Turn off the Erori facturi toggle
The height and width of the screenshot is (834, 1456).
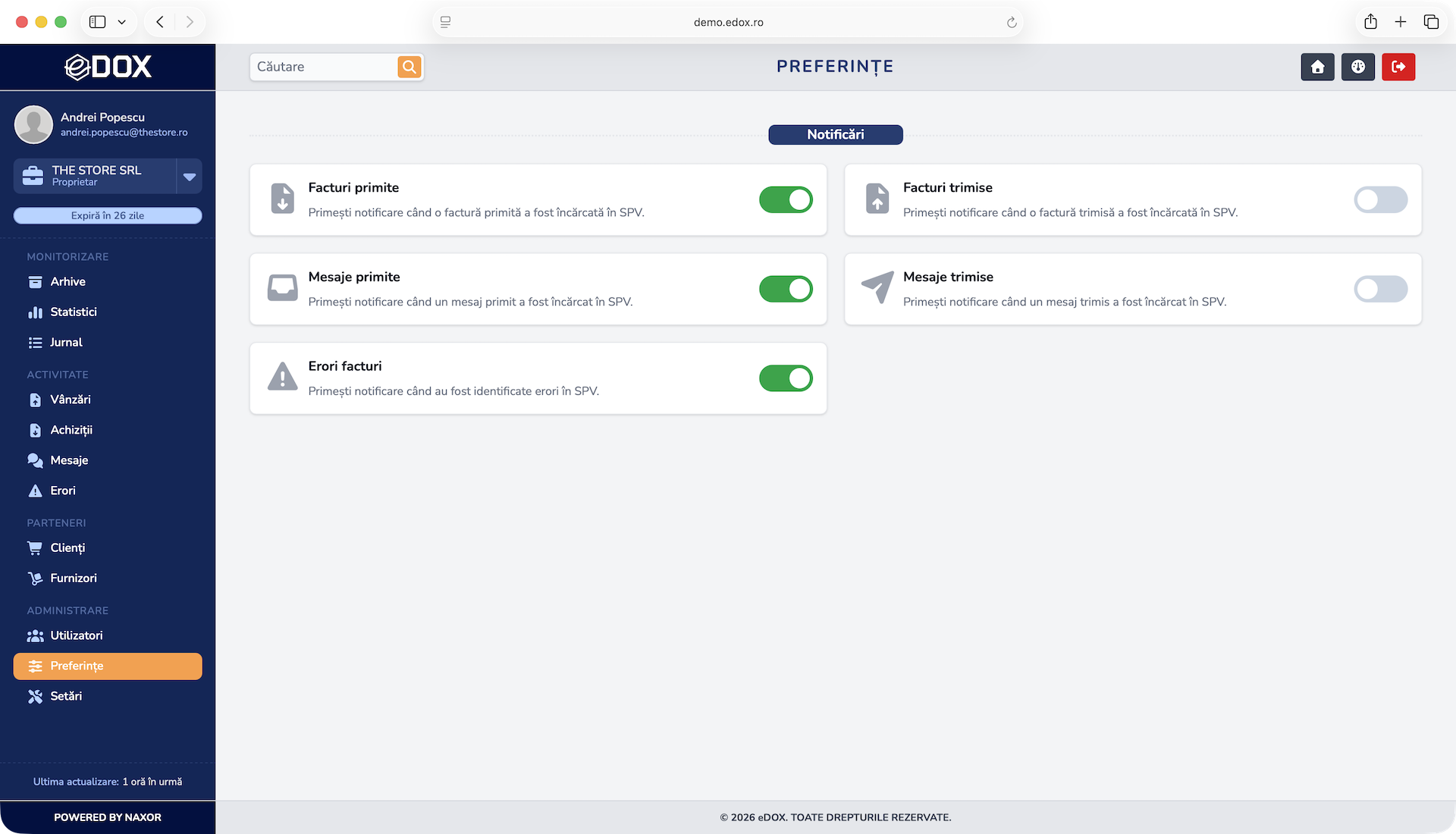[x=786, y=378]
